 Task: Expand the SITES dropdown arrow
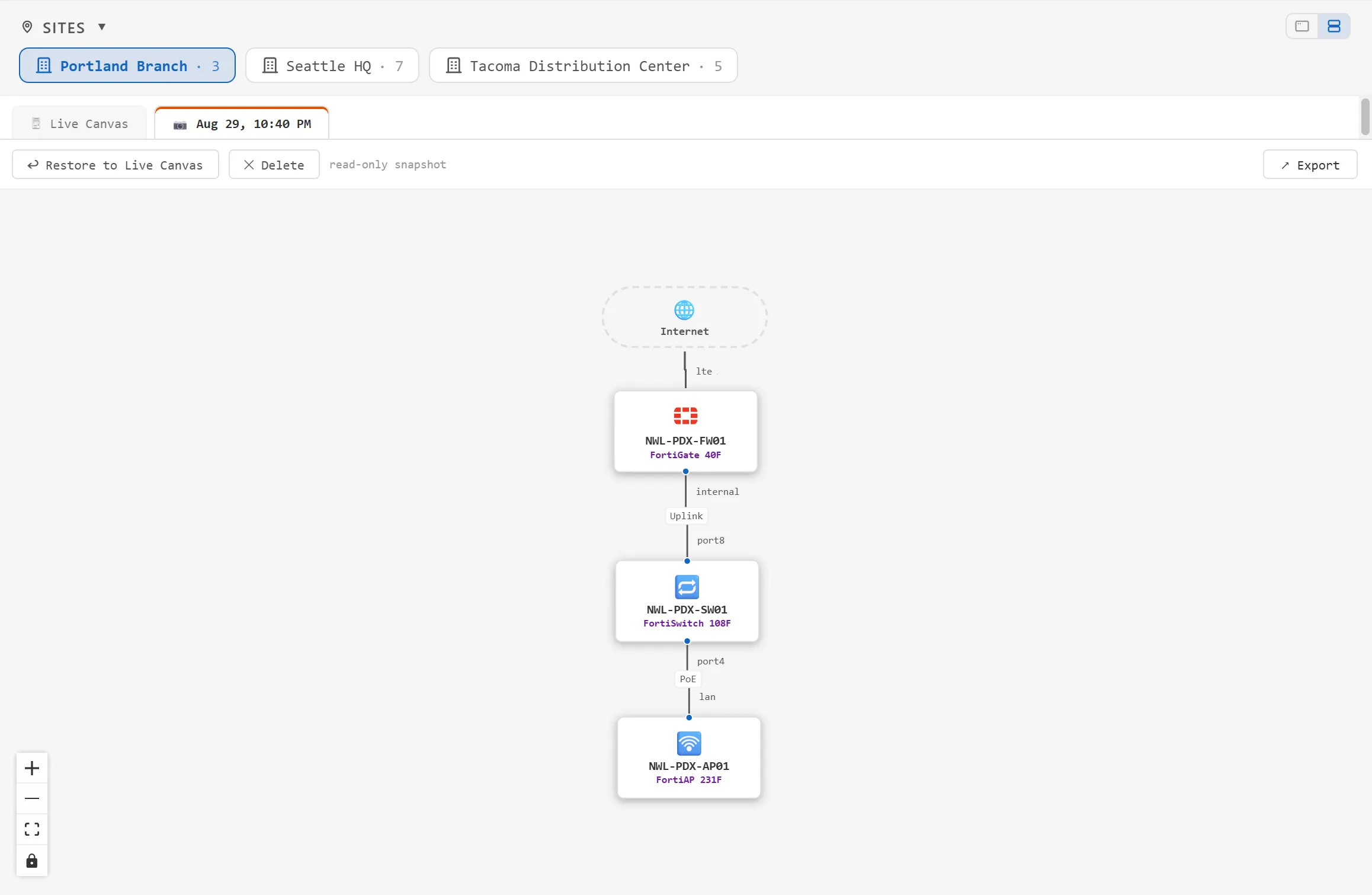point(102,27)
